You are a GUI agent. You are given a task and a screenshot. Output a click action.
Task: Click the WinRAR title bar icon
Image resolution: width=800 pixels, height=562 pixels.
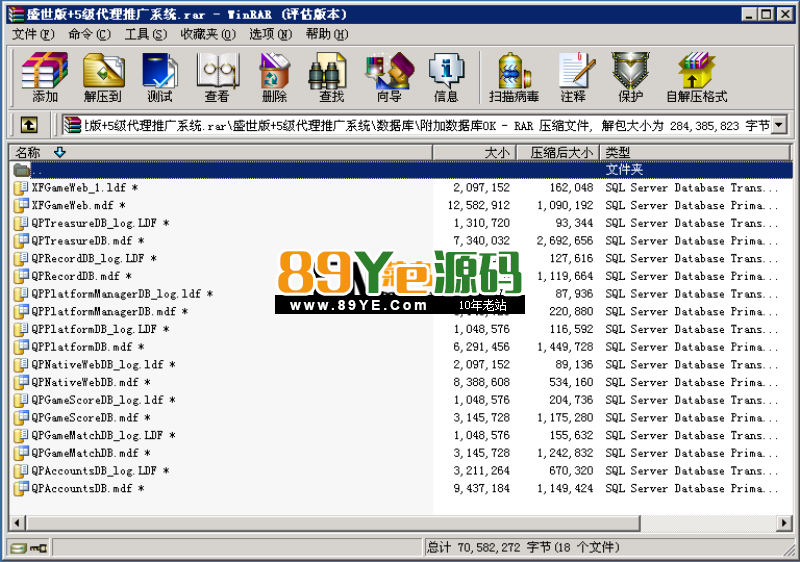pyautogui.click(x=16, y=14)
